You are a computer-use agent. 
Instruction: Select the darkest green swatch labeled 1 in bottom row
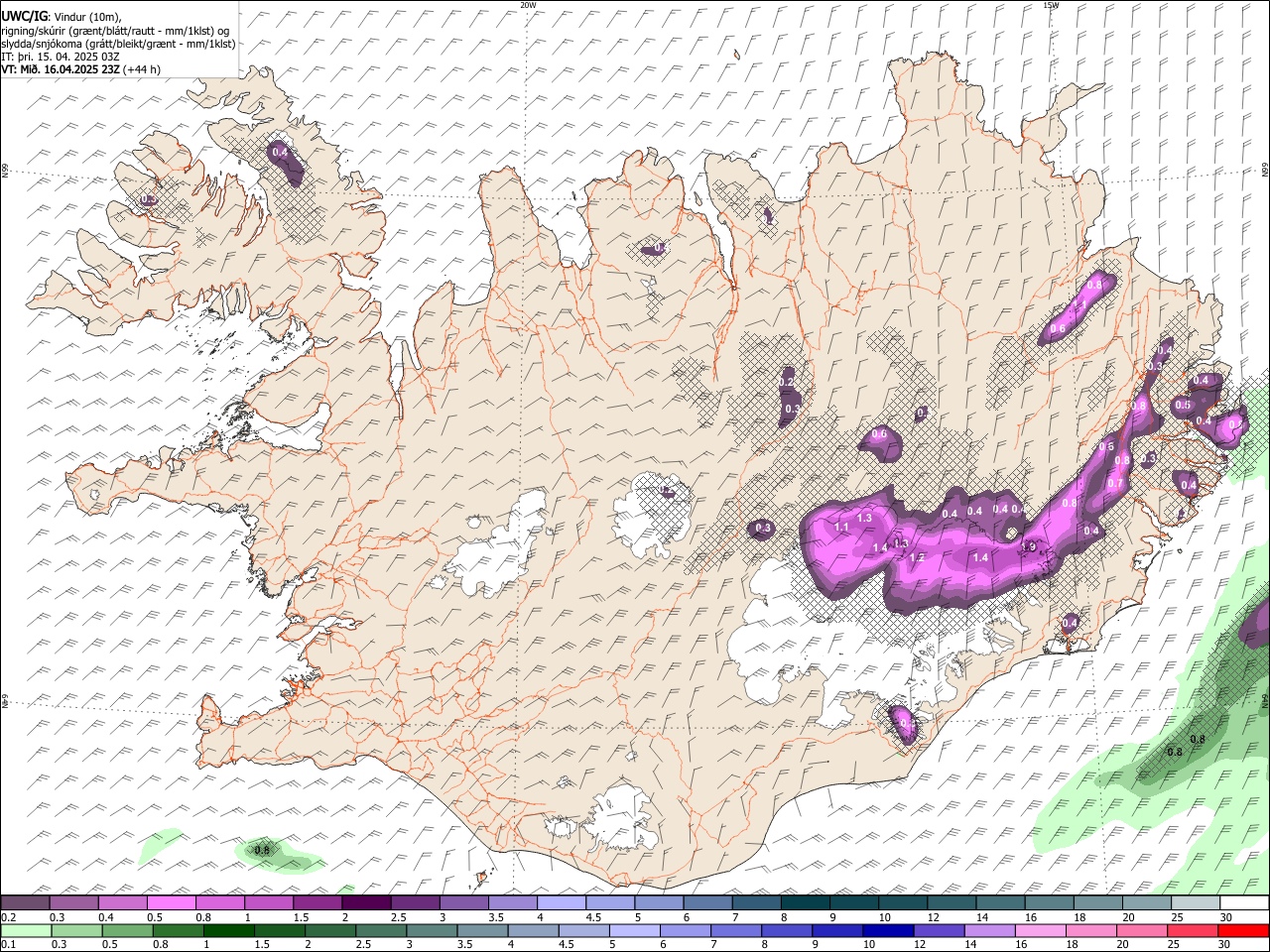tap(228, 930)
